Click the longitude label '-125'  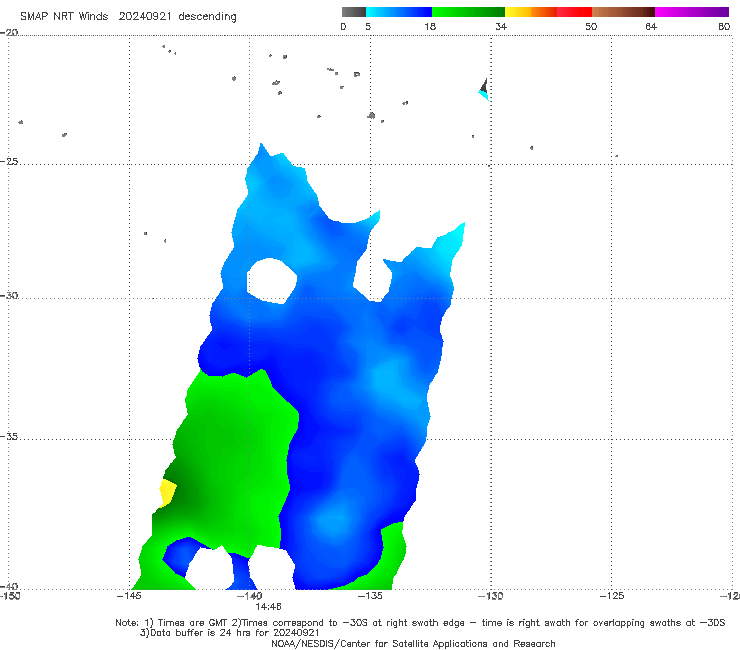(612, 596)
